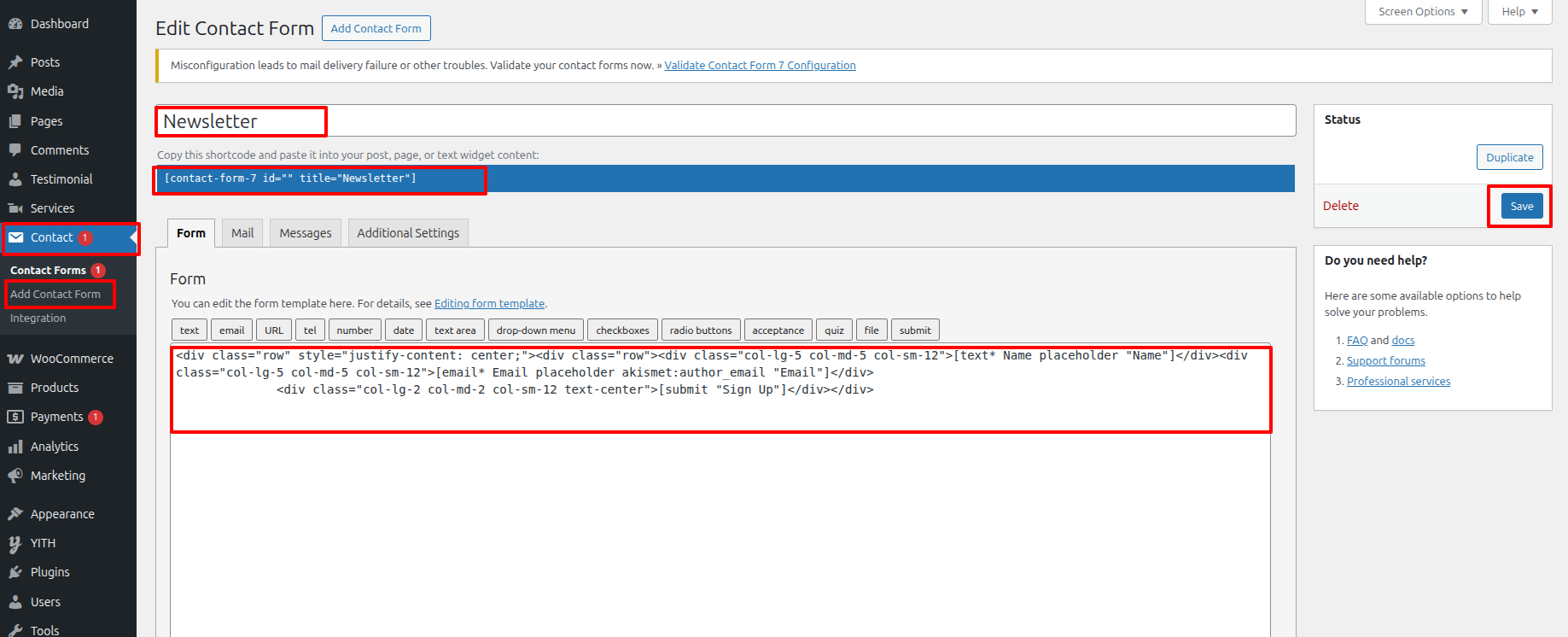Click the Dashboard gauge icon in sidebar
This screenshot has height=637, width=1568.
[15, 24]
